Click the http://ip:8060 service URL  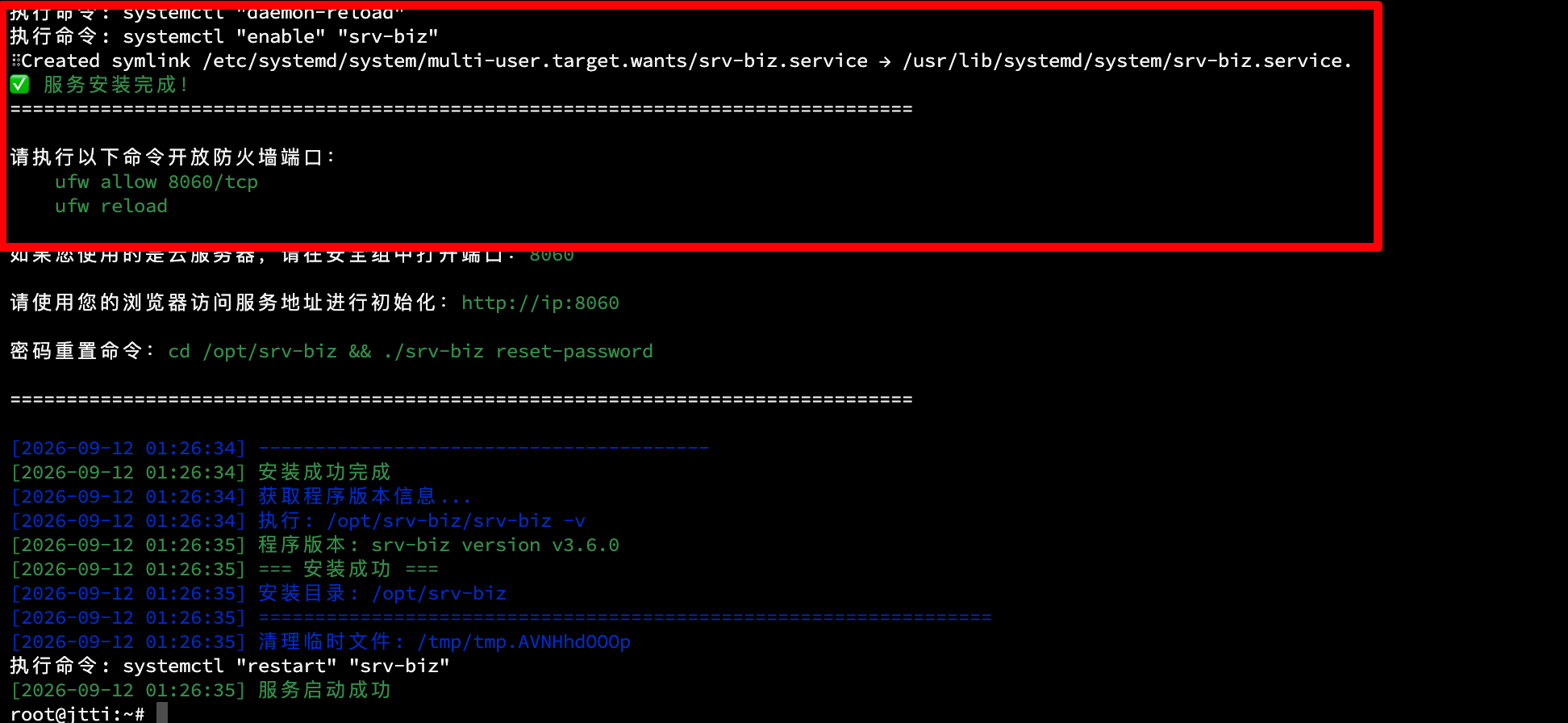[x=540, y=303]
